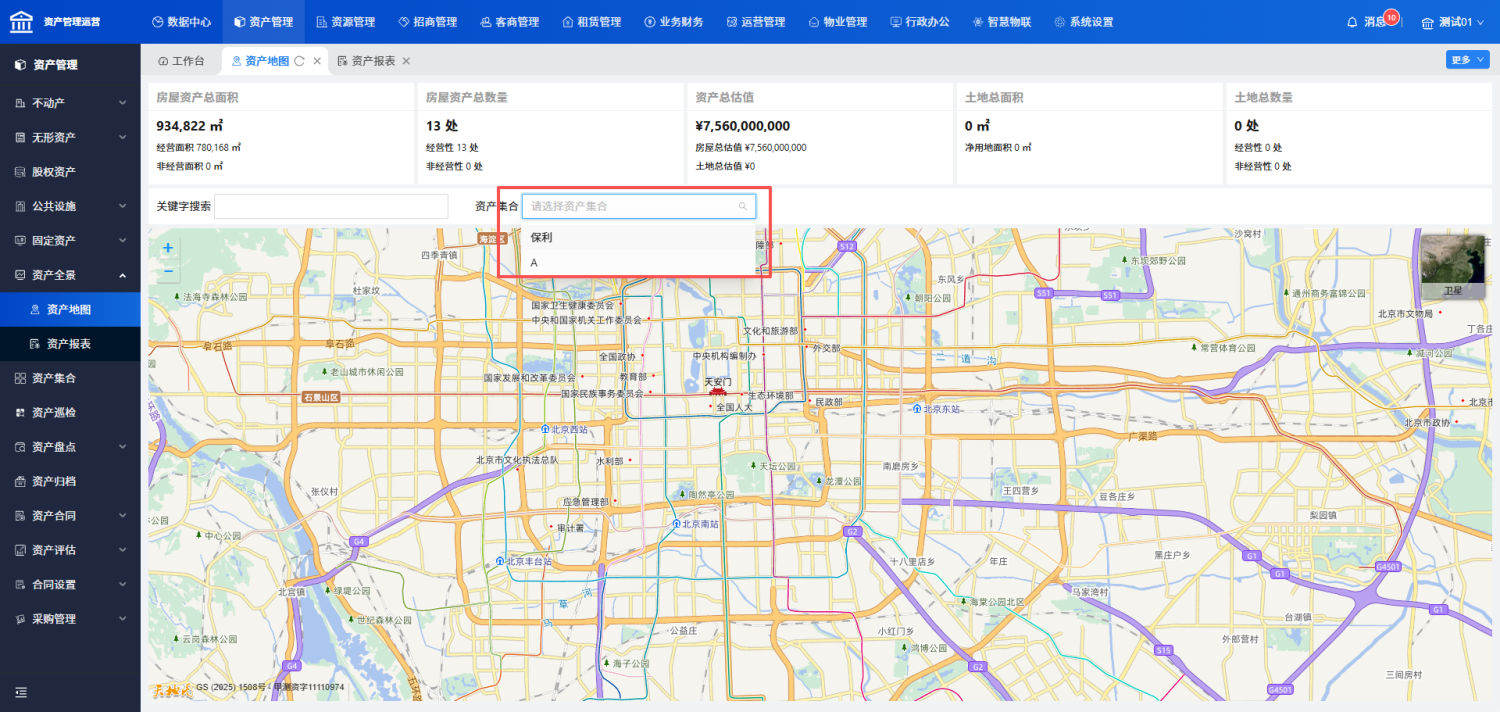Click the 资产合同 sidebar icon
1500x712 pixels.
(21, 516)
